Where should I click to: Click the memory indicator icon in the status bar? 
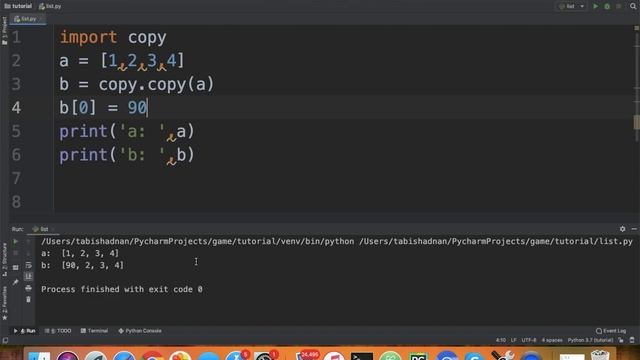pos(632,340)
